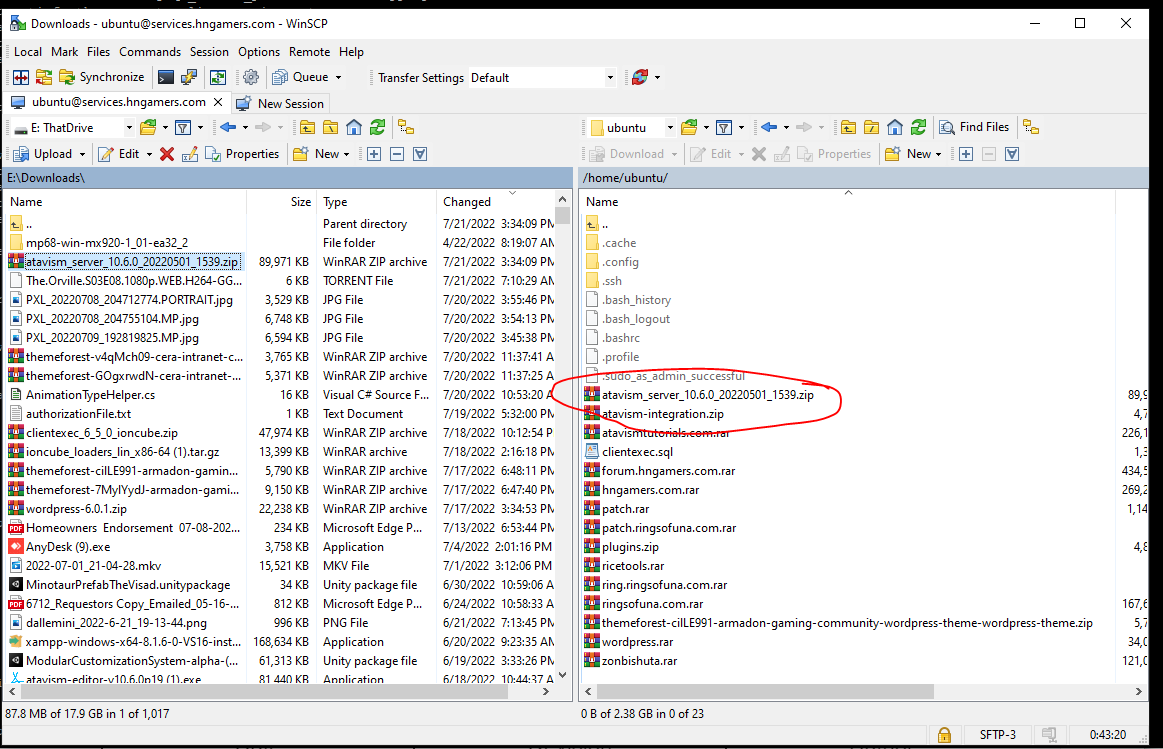The image size is (1163, 749).
Task: Expand the Upload button dropdown arrow
Action: coord(82,154)
